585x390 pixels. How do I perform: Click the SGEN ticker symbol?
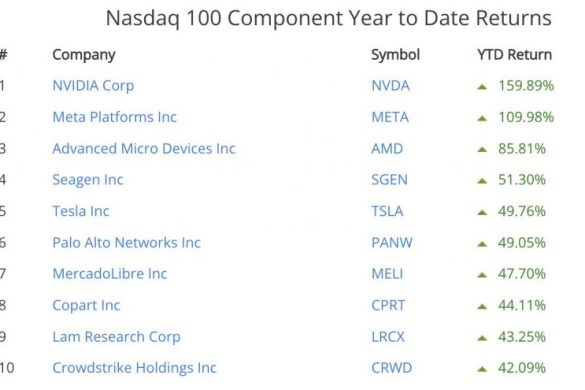point(390,180)
